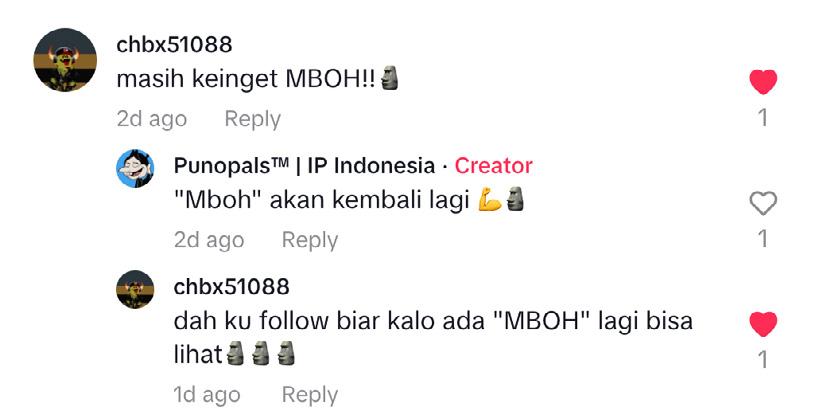
Task: Unlike the first chbx51088 comment heart
Action: click(763, 82)
